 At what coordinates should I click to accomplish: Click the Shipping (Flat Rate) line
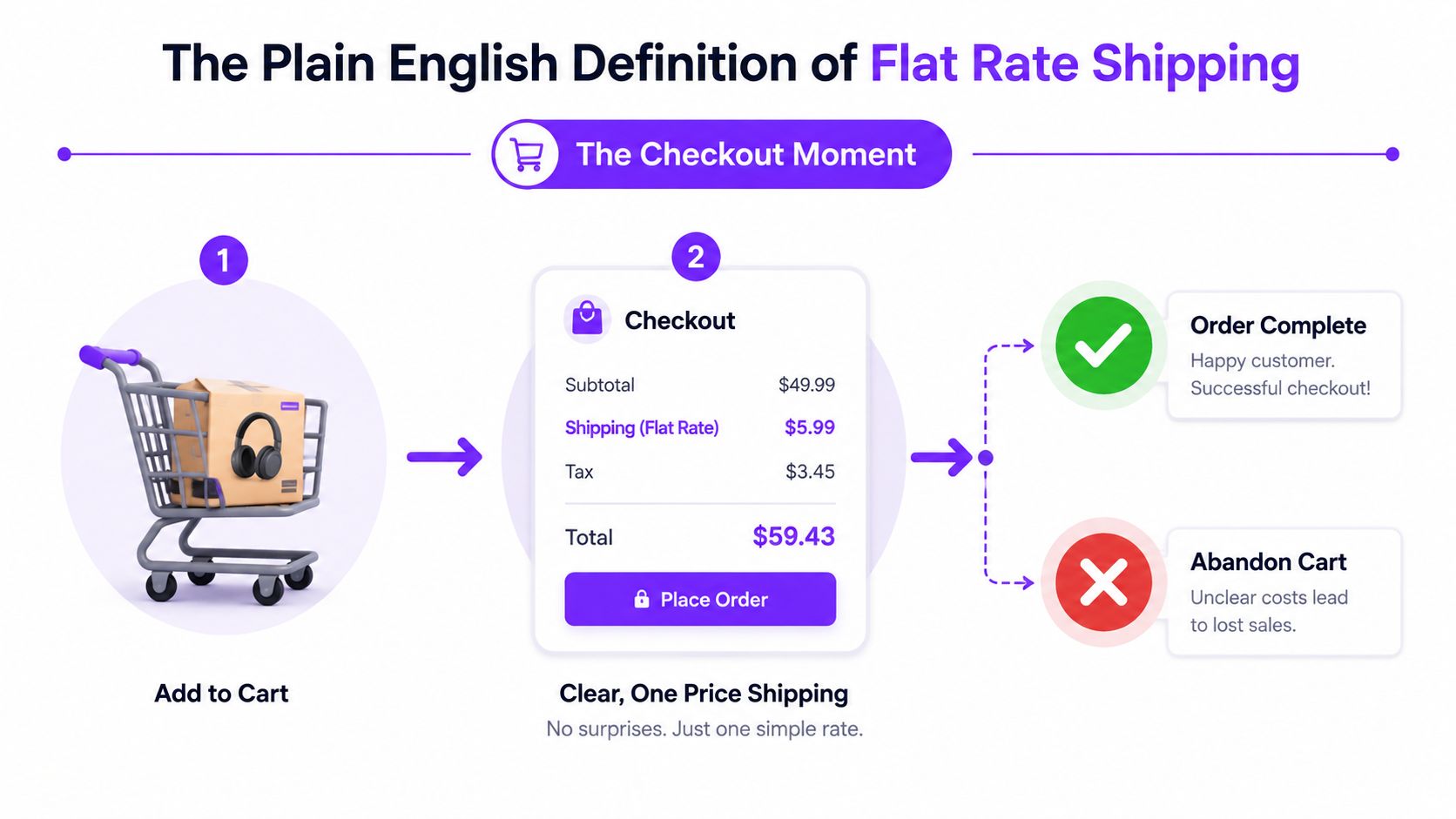pos(700,427)
